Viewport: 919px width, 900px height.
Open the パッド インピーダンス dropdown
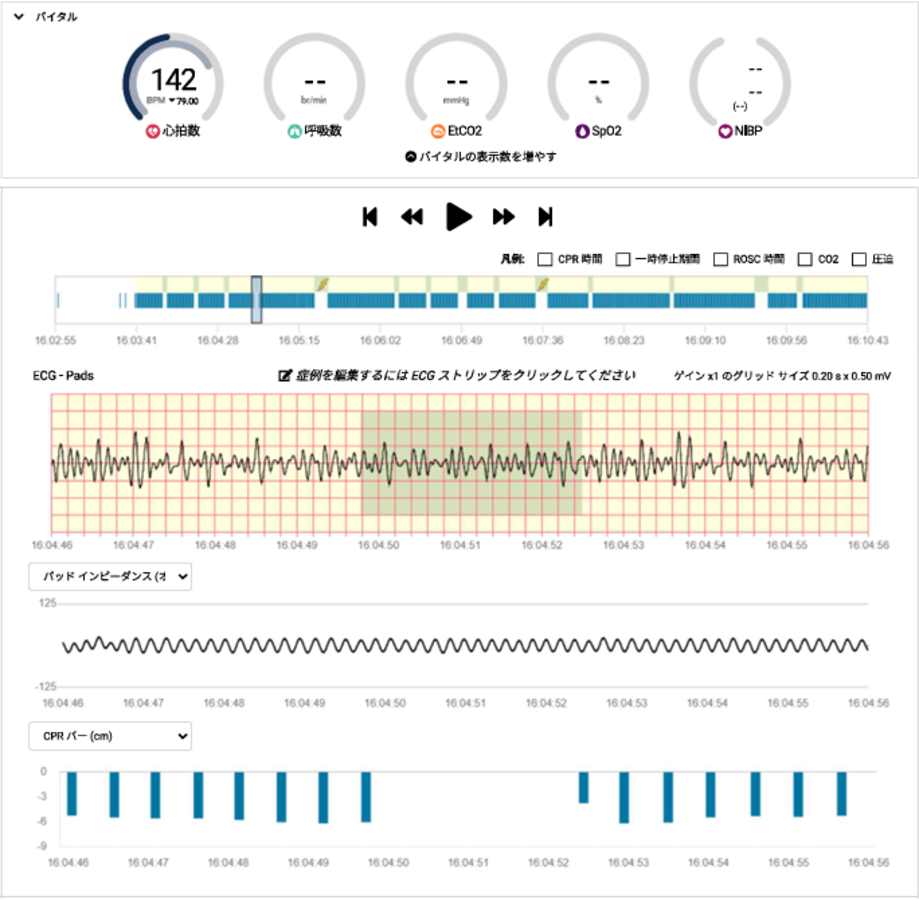coord(110,577)
